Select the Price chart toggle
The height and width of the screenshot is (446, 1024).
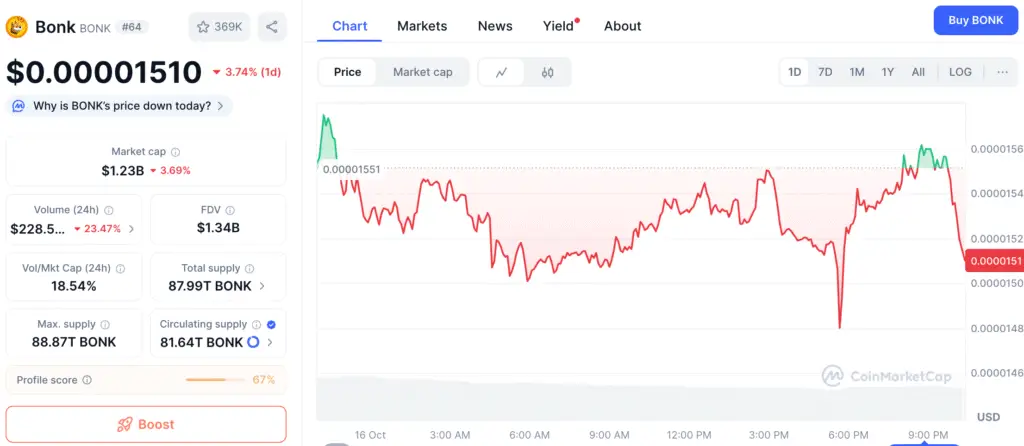coord(347,72)
